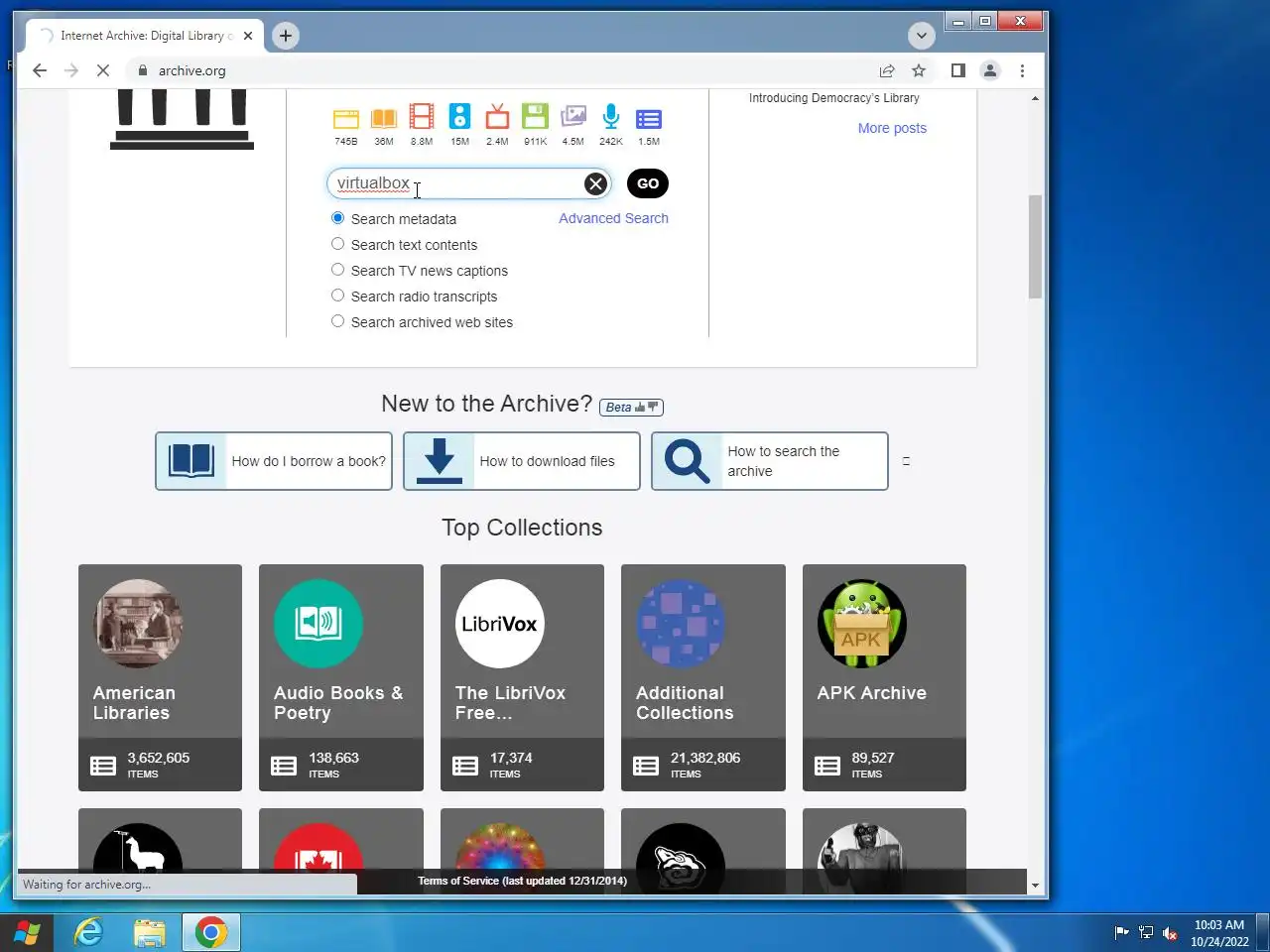Open Chrome three-dot menu

point(1022,70)
